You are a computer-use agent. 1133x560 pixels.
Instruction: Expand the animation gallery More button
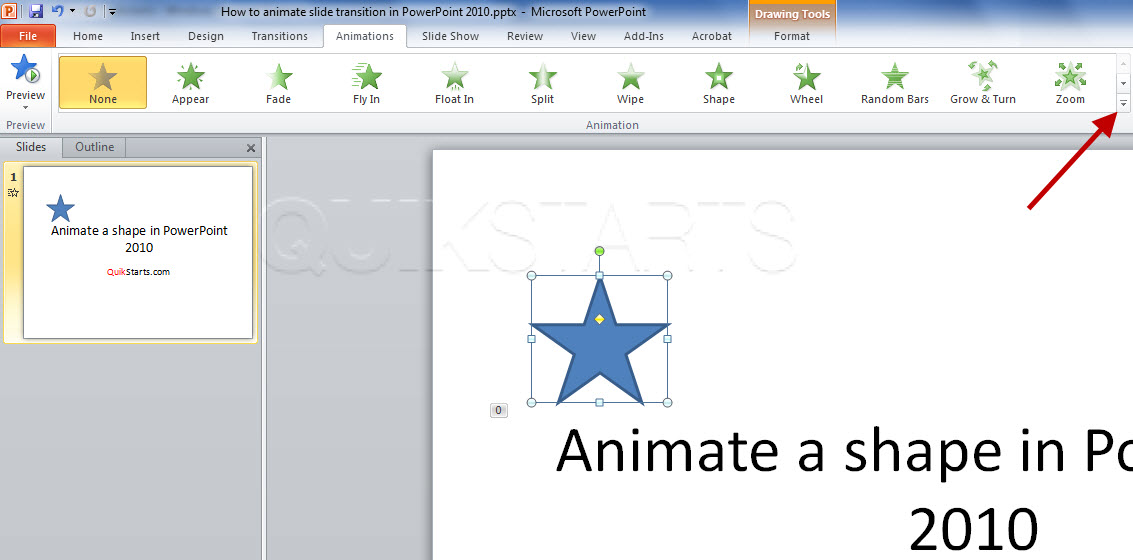(x=1123, y=104)
